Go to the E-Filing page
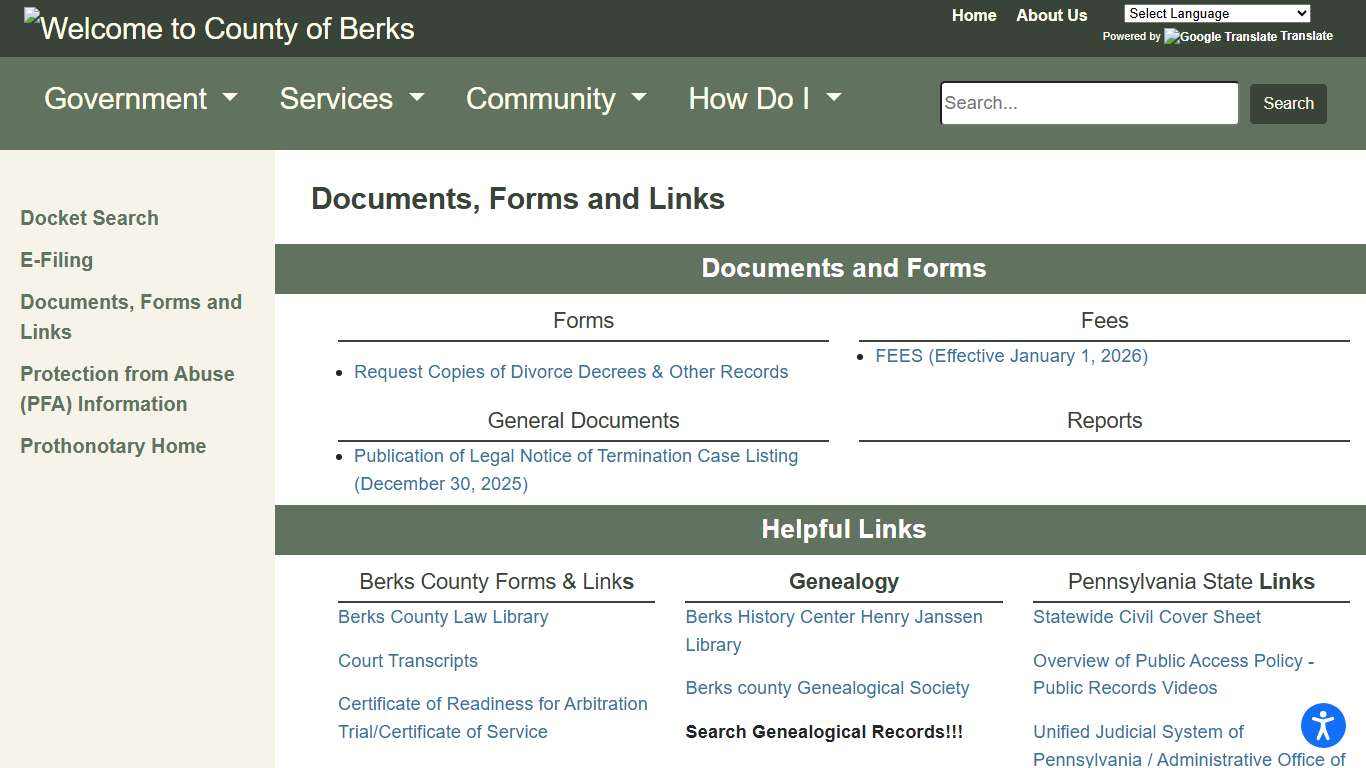Screen dimensions: 1366x768 [x=56, y=260]
